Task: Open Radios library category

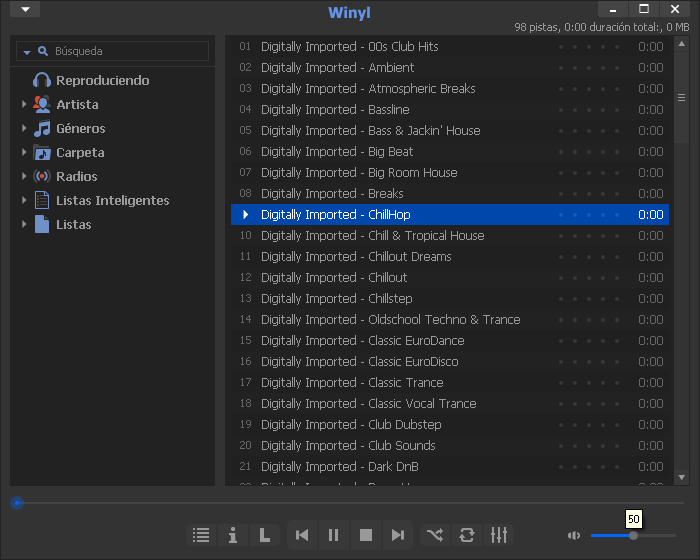Action: tap(76, 176)
